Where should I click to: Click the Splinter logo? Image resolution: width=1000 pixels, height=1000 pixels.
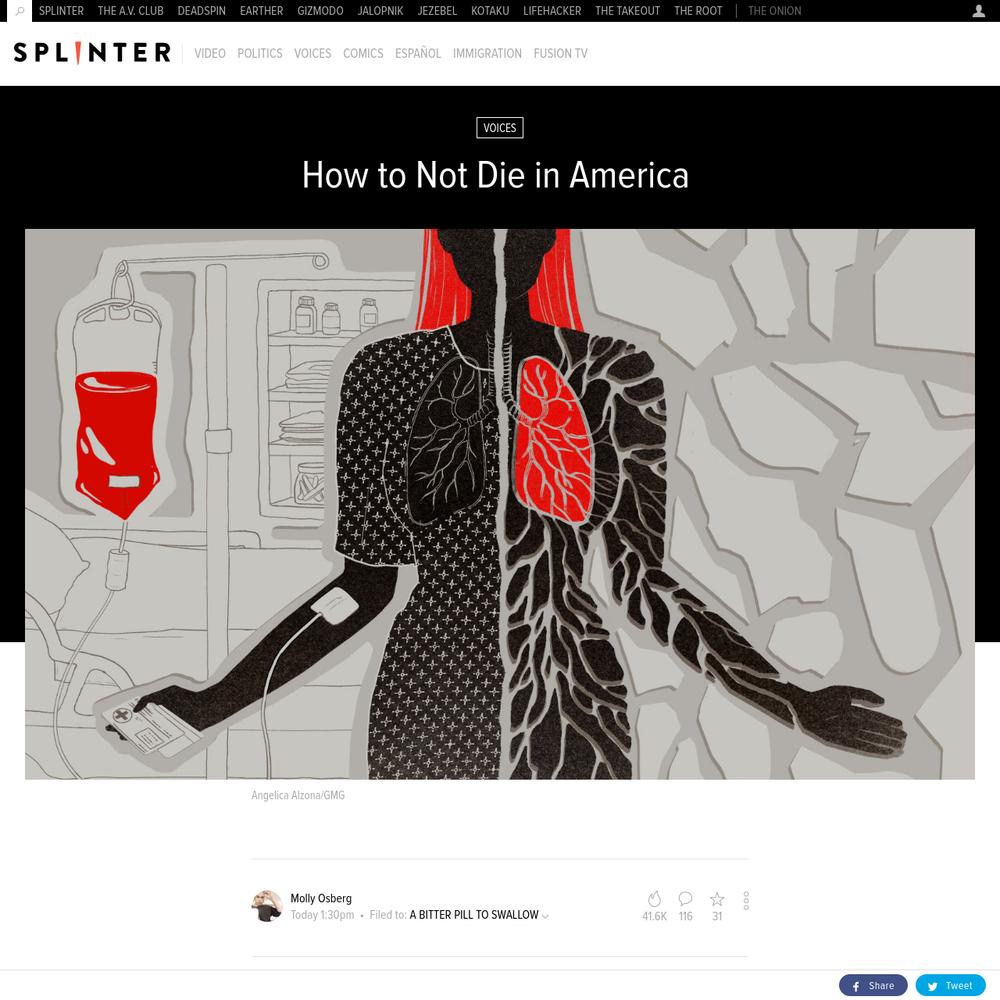[92, 53]
